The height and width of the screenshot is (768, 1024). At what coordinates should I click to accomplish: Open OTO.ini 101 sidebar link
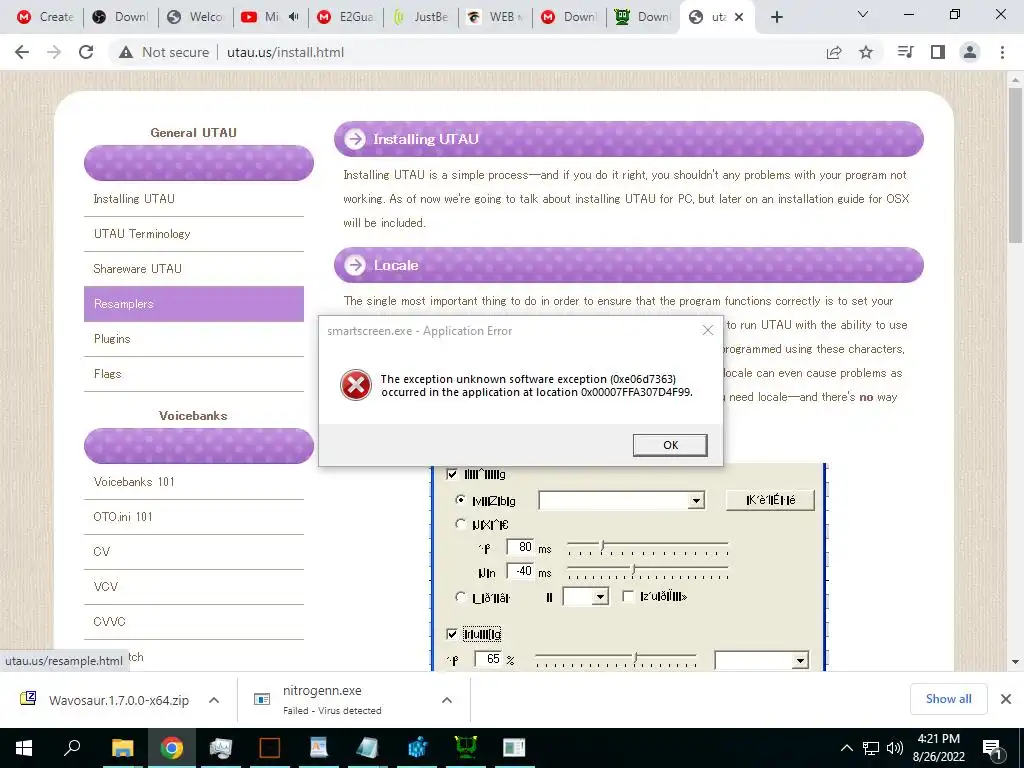194,517
